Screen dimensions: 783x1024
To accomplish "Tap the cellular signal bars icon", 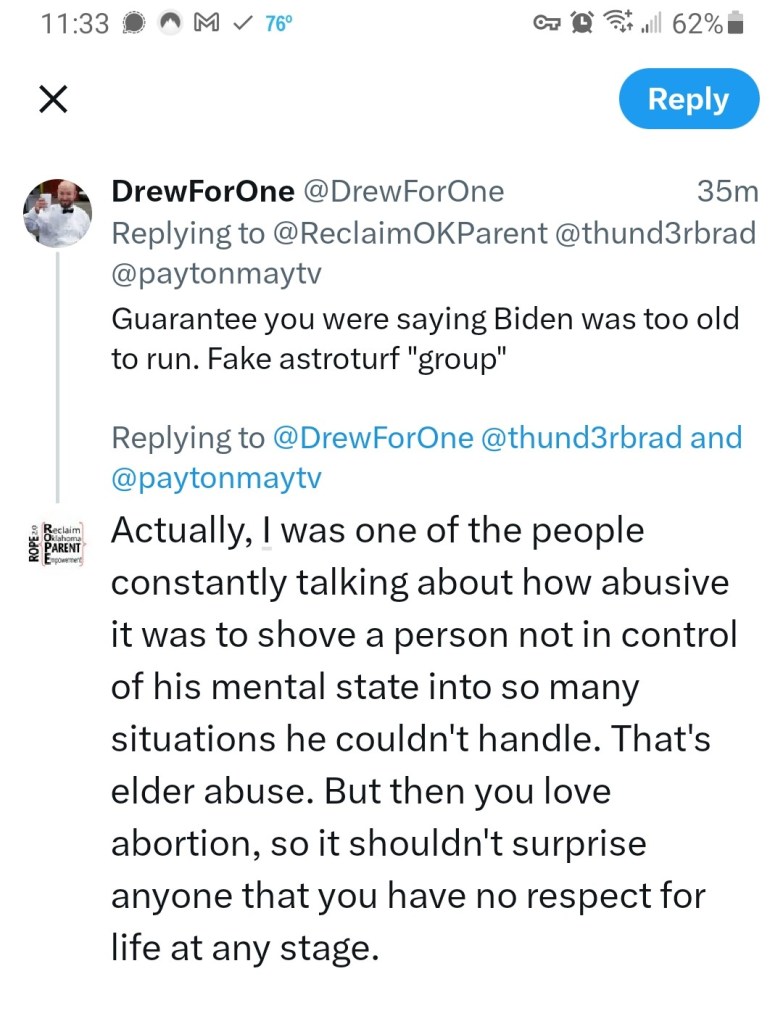I will 654,24.
